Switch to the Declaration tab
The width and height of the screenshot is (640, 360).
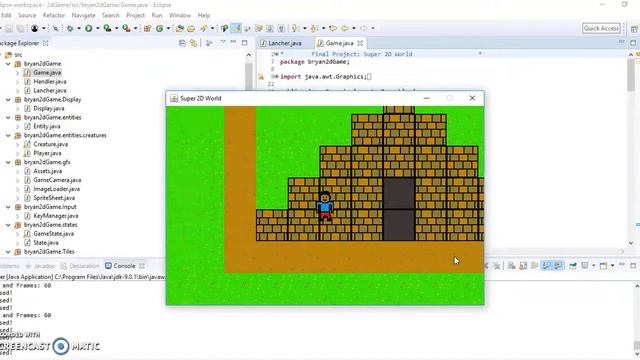(84, 266)
